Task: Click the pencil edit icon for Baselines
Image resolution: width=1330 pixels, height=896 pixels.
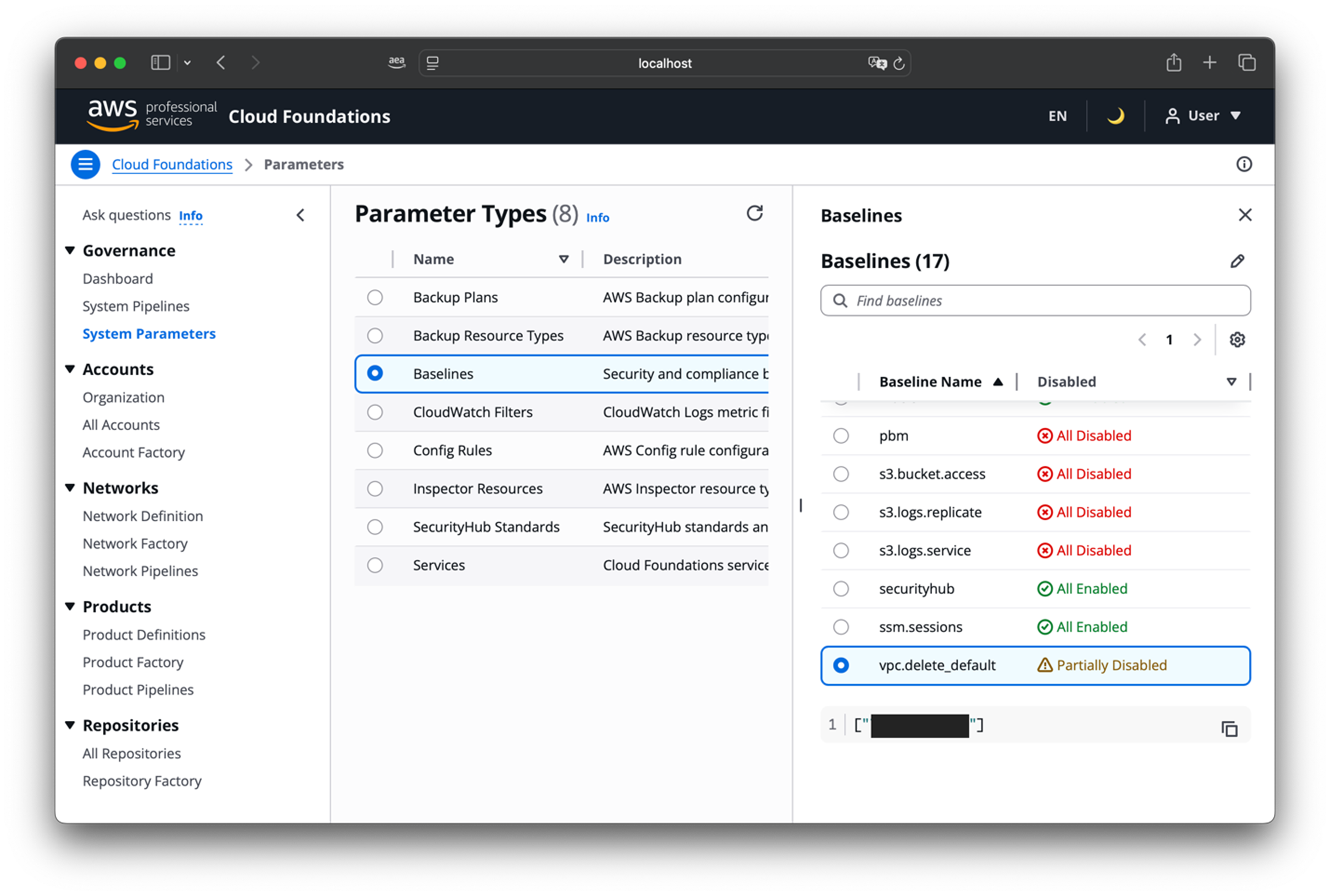Action: [1237, 261]
